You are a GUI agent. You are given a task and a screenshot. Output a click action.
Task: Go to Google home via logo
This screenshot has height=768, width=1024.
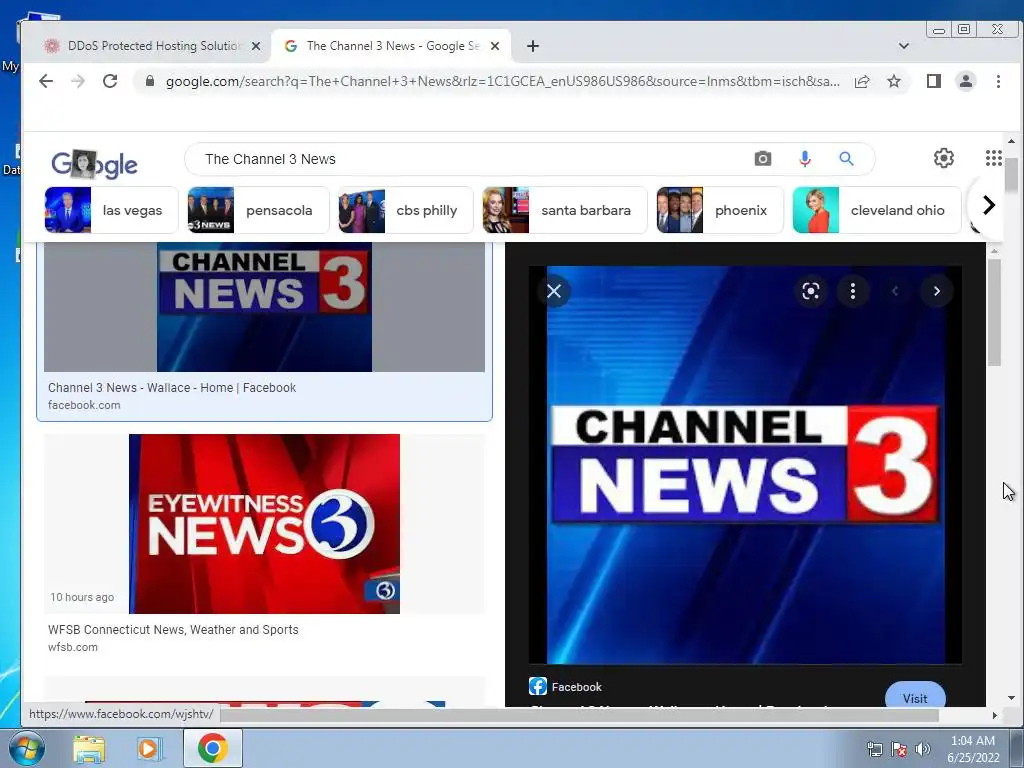(x=94, y=163)
